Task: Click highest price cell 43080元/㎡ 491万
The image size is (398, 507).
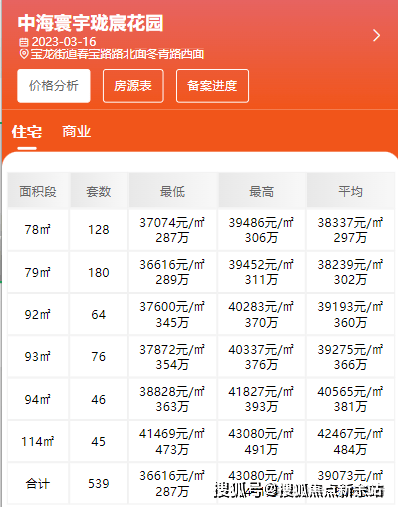Action: point(261,441)
